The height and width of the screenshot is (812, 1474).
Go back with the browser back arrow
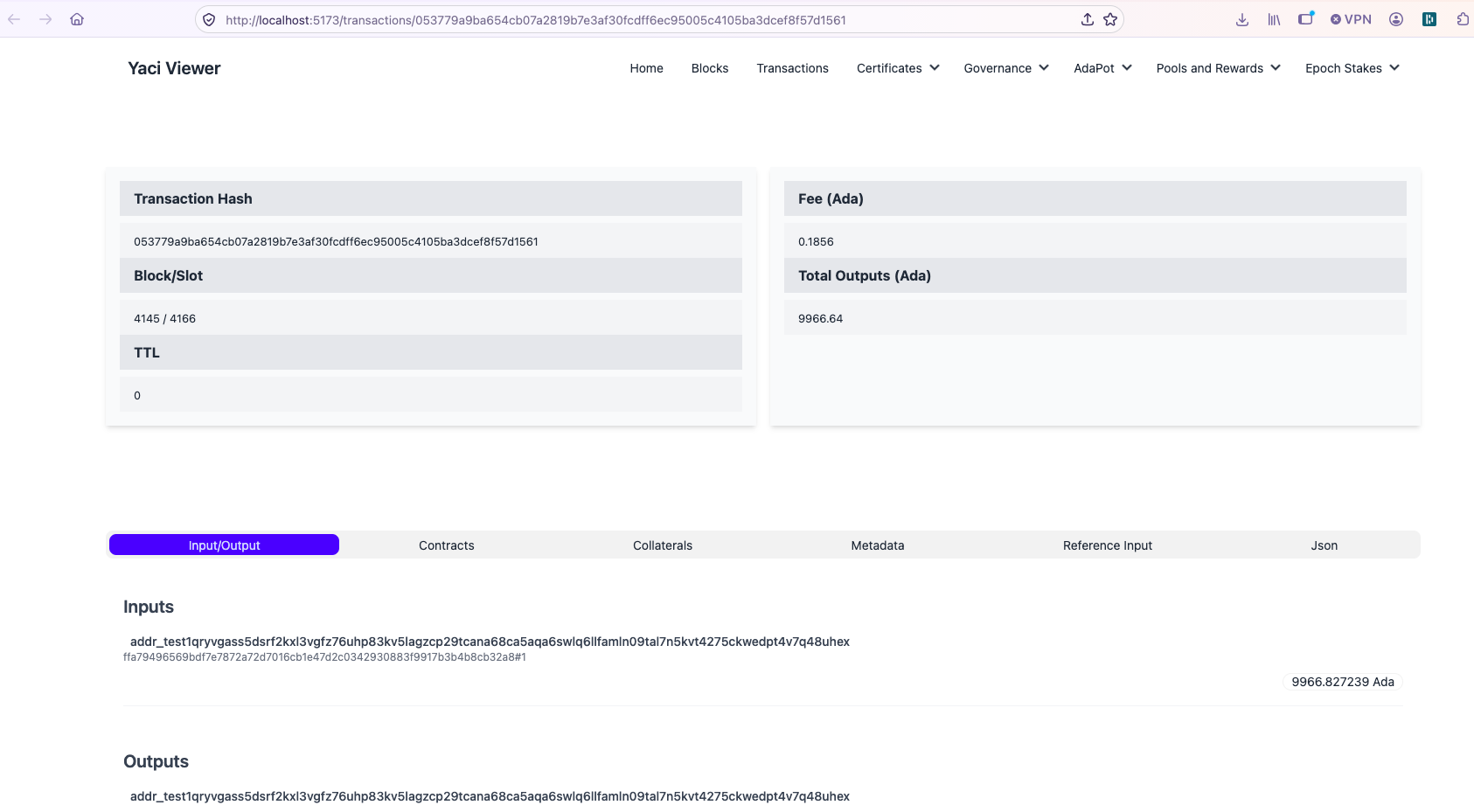(14, 19)
